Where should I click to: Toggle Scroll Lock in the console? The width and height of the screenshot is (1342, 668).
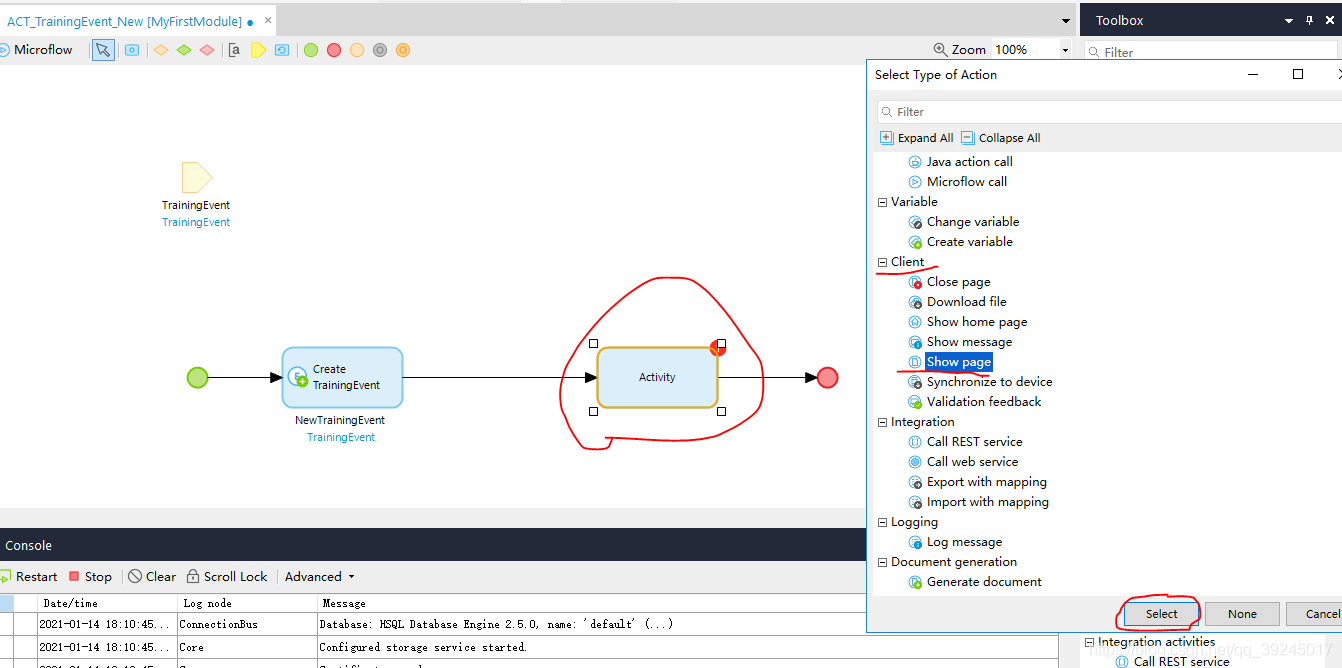tap(227, 577)
